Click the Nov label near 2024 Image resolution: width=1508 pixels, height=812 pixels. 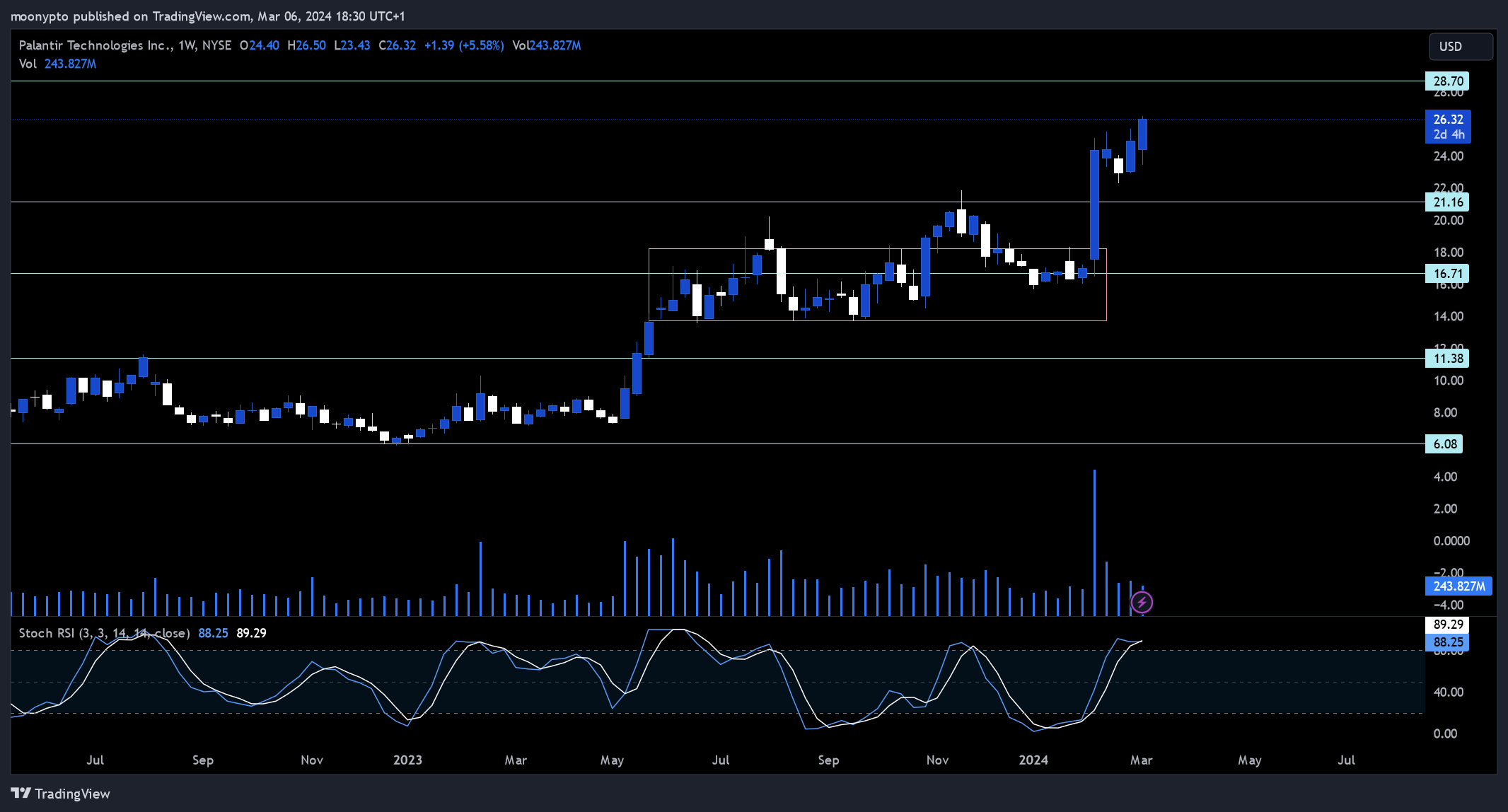tap(937, 760)
